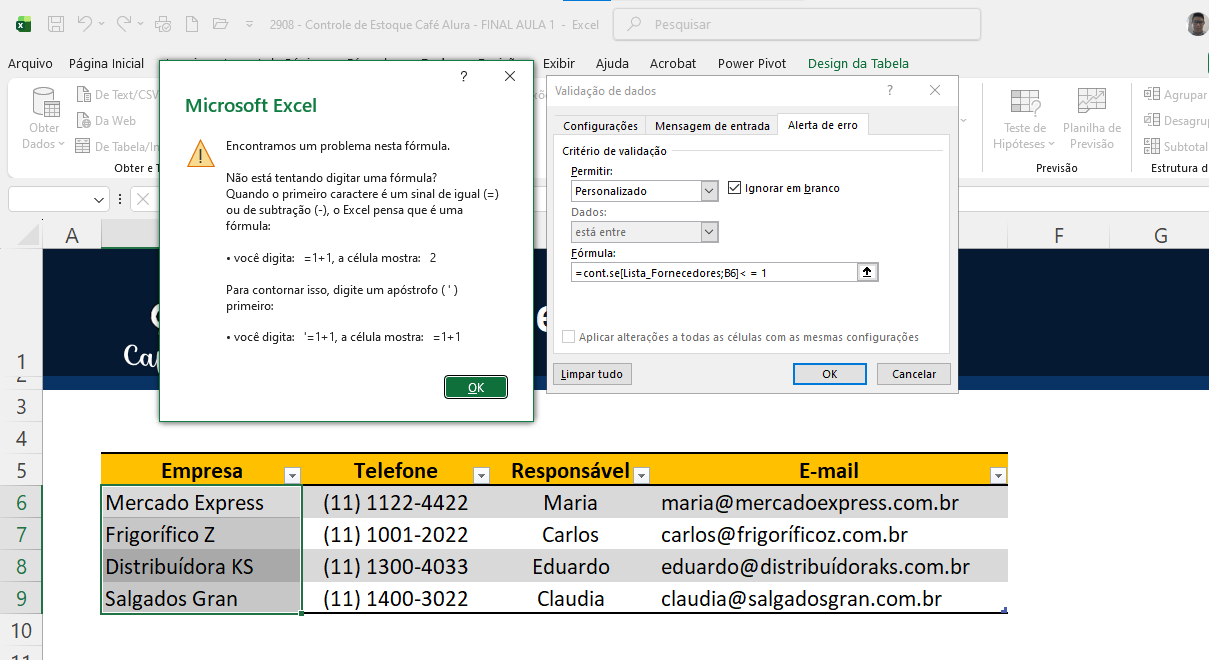Open the Exibir ribbon tab
The height and width of the screenshot is (660, 1209).
click(559, 63)
